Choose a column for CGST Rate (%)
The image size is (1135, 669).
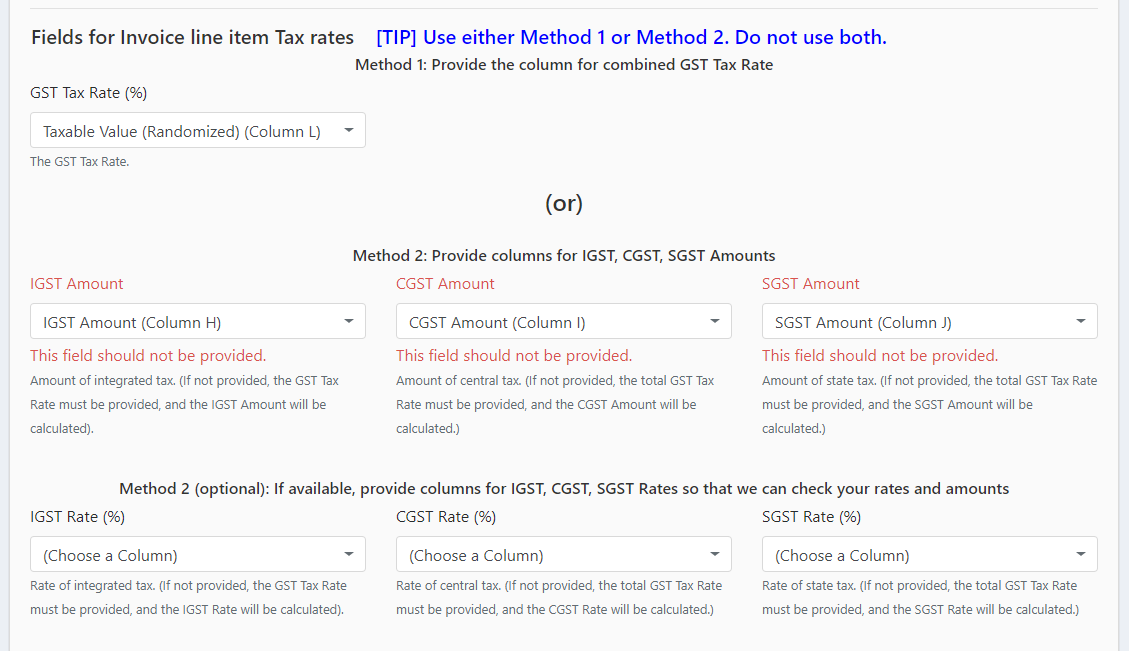pos(563,555)
